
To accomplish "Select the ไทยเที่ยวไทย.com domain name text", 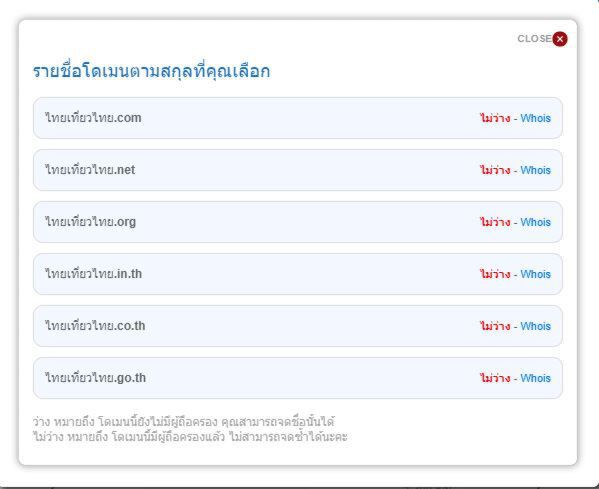I will pyautogui.click(x=93, y=117).
